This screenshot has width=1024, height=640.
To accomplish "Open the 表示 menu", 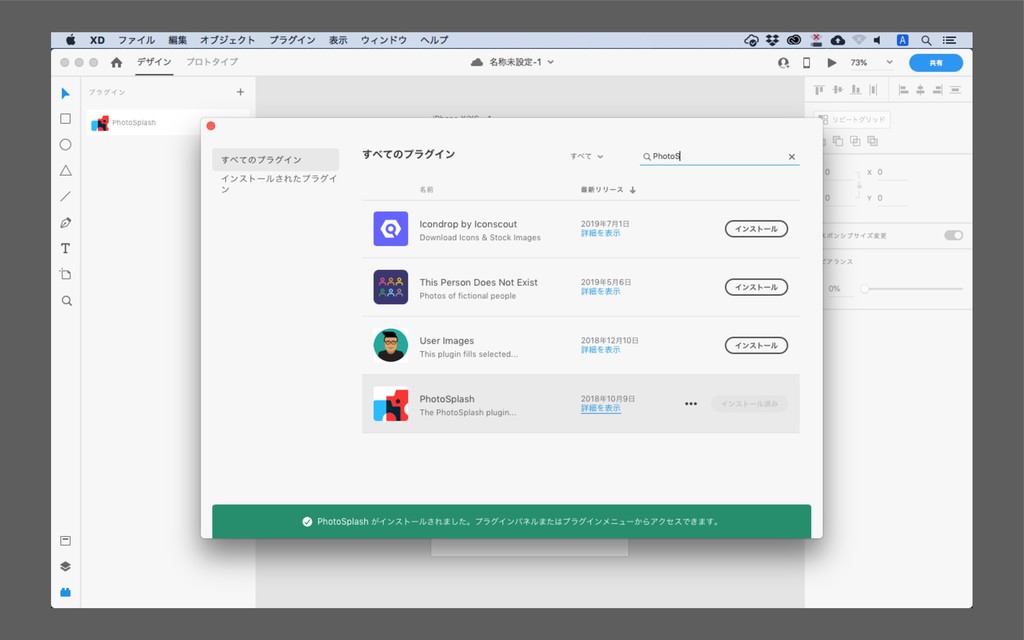I will tap(338, 40).
